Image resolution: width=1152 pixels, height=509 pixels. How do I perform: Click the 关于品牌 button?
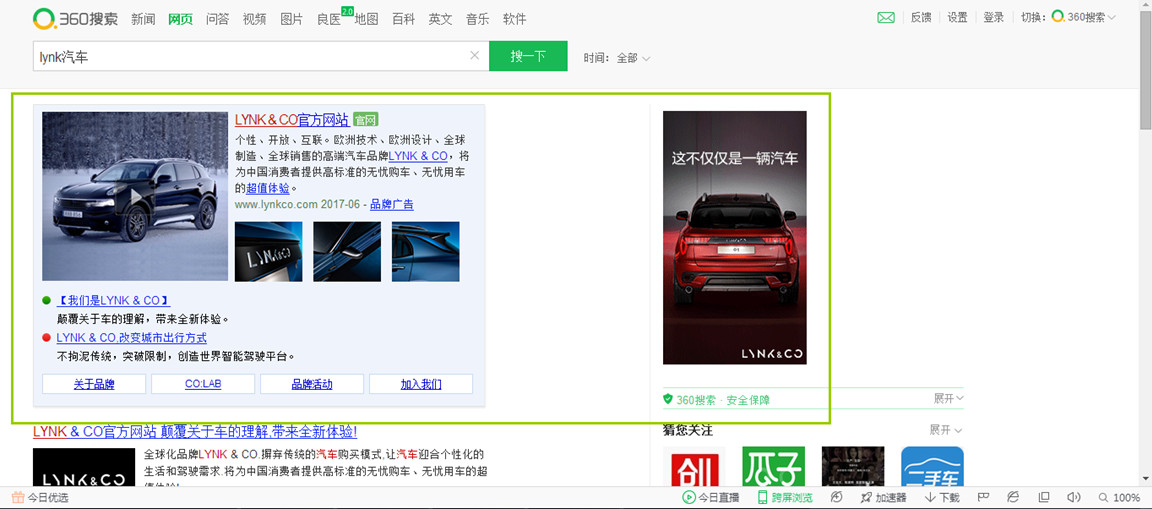click(94, 384)
